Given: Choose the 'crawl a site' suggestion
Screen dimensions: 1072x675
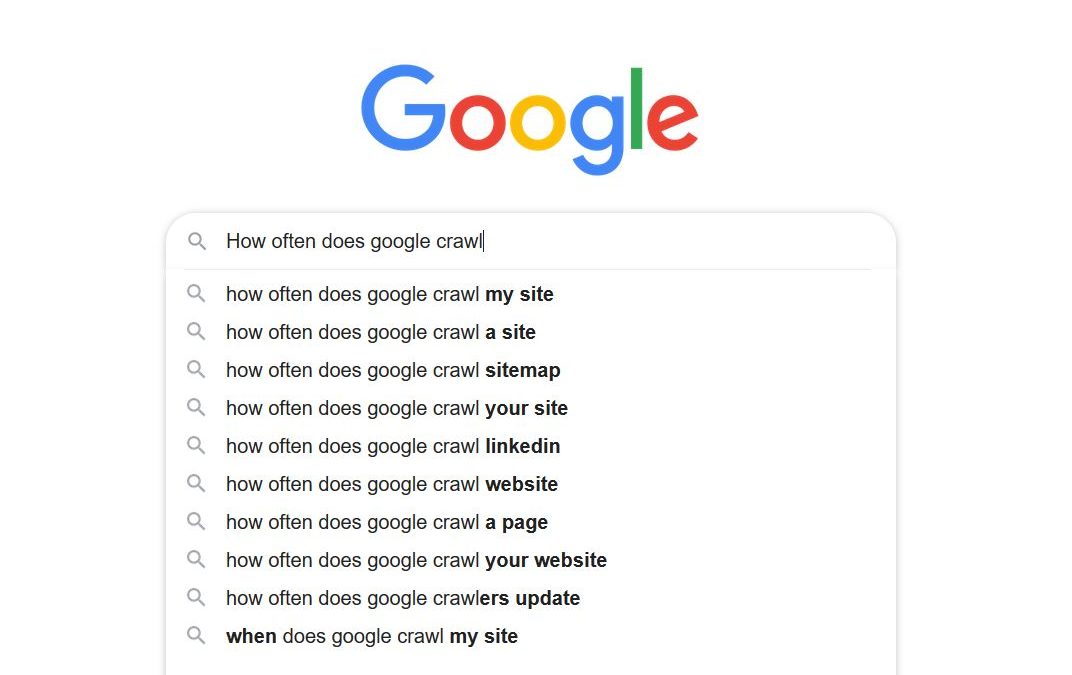Looking at the screenshot, I should (x=380, y=332).
